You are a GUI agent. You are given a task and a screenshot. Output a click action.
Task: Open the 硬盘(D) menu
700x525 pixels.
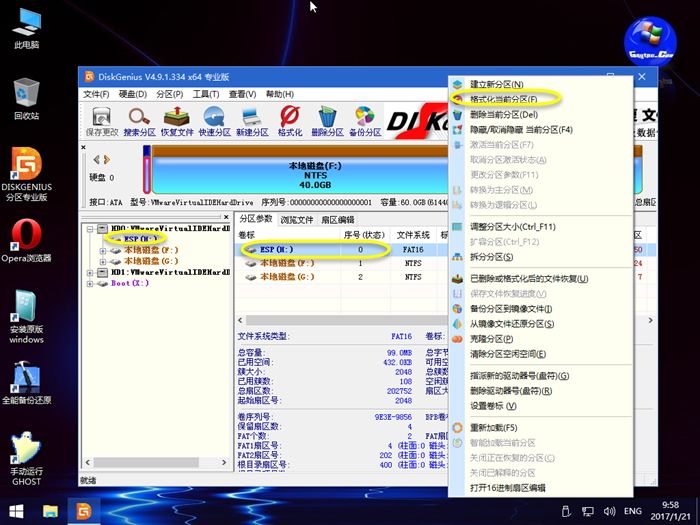click(x=133, y=94)
